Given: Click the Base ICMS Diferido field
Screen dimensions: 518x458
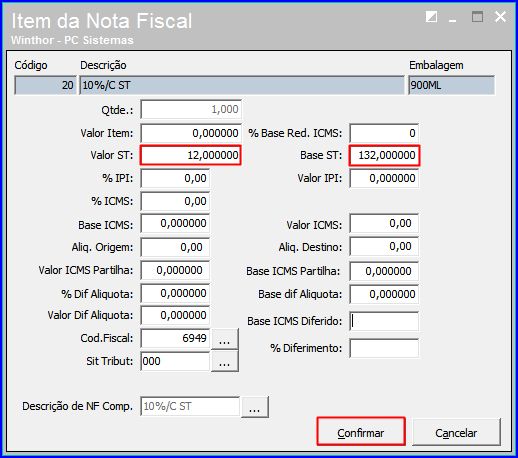Looking at the screenshot, I should point(384,321).
